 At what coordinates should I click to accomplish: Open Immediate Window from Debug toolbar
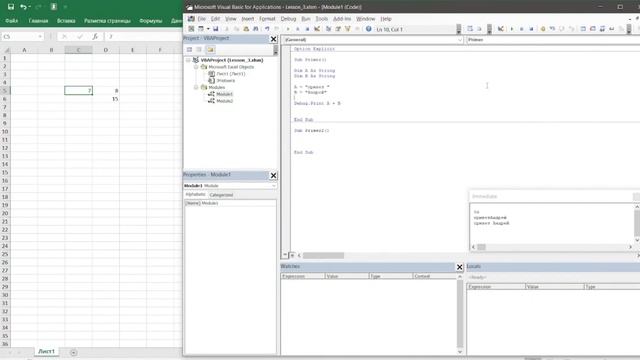(x=593, y=29)
